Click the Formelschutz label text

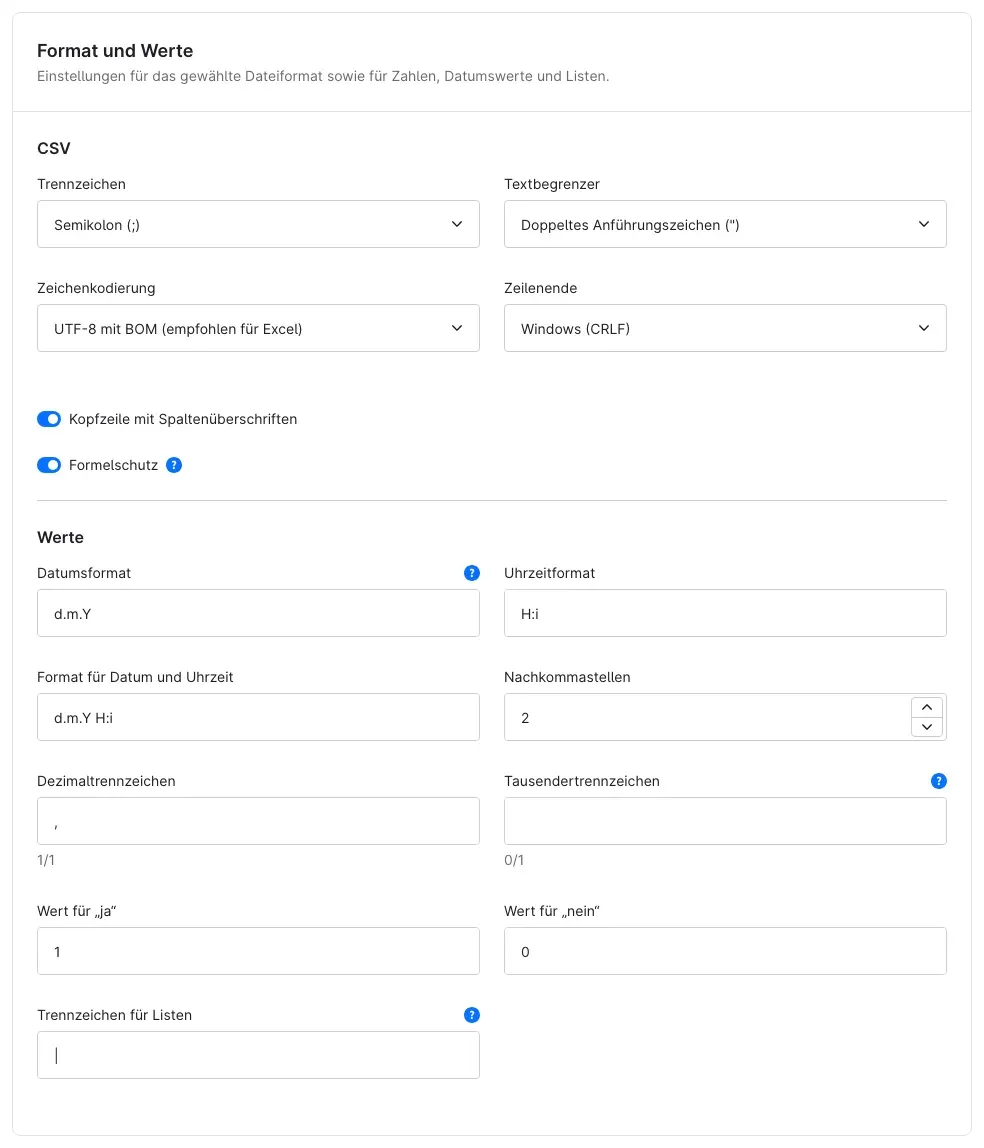coord(113,465)
